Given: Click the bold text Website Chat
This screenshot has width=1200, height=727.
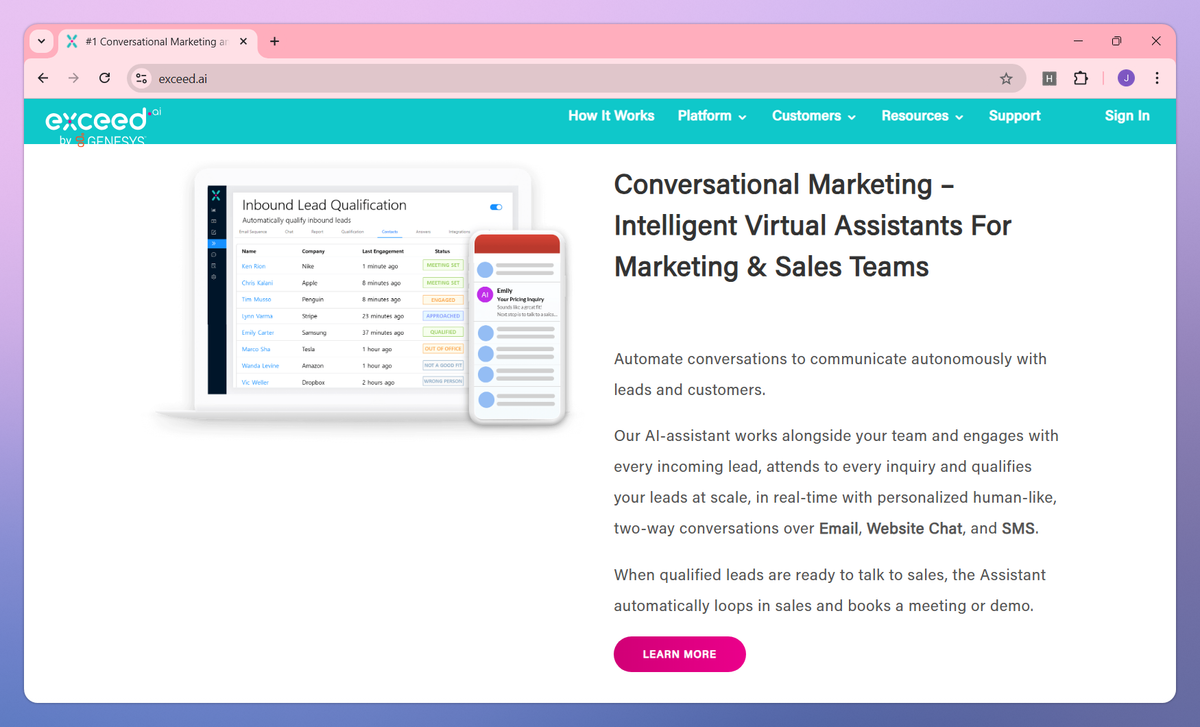Looking at the screenshot, I should click(x=914, y=528).
